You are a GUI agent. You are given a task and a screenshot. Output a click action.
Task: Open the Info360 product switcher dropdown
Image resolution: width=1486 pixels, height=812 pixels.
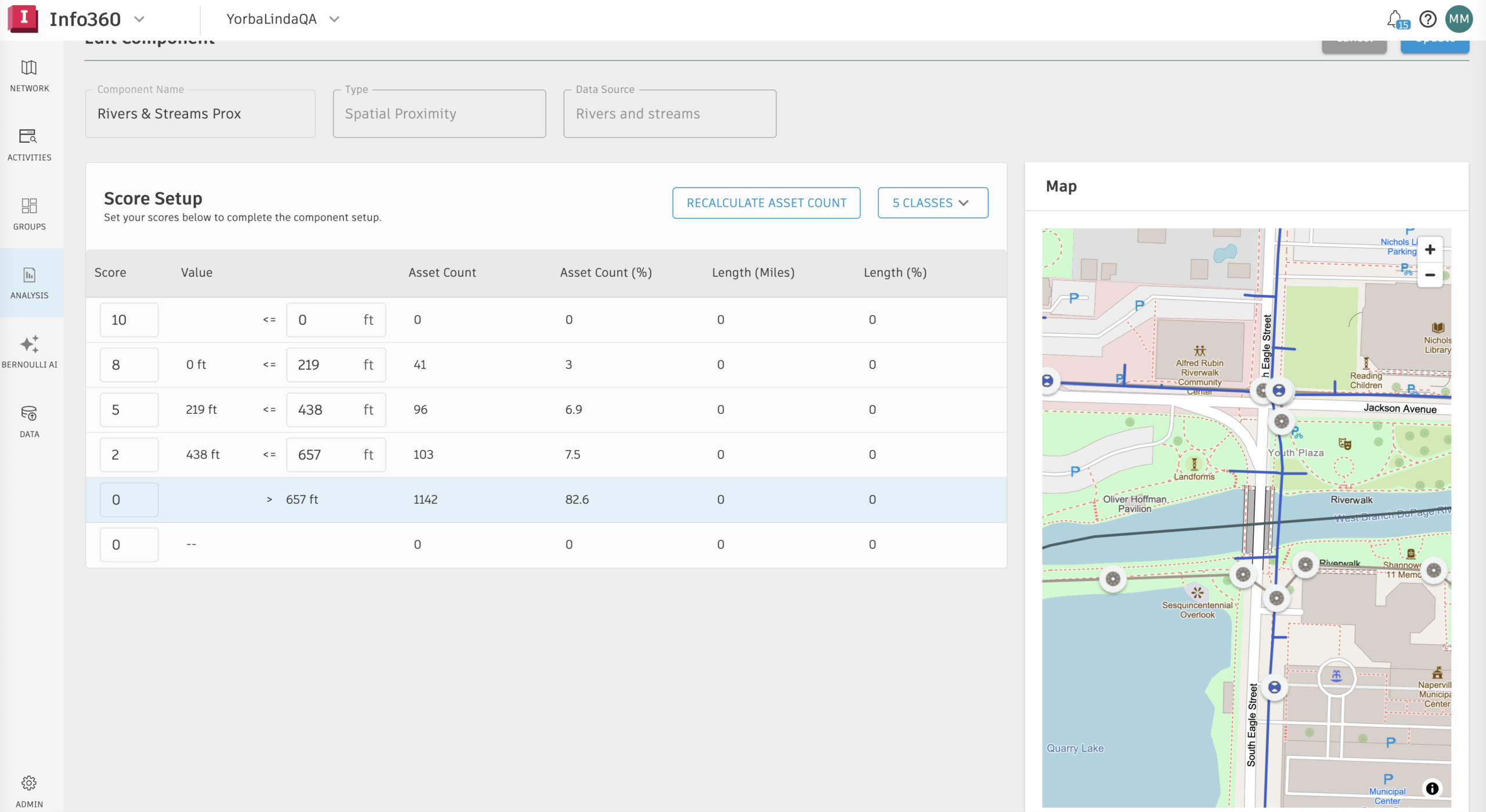coord(139,19)
